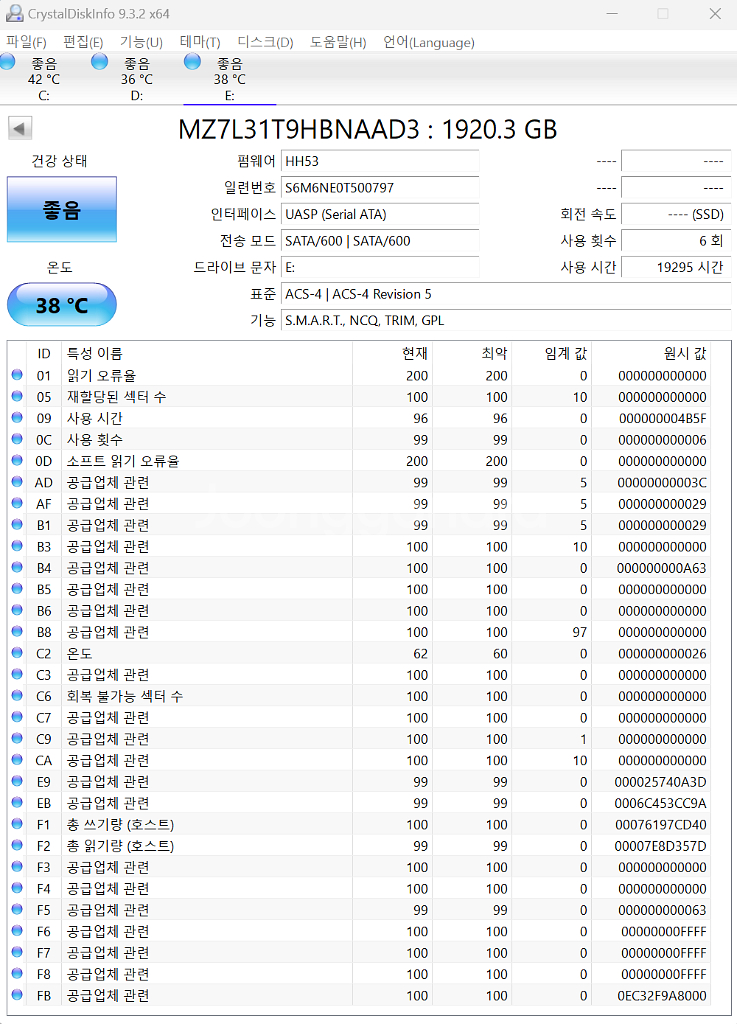Select the 회복 불가능 섹터 수 attribute name
The height and width of the screenshot is (1024, 737).
125,696
